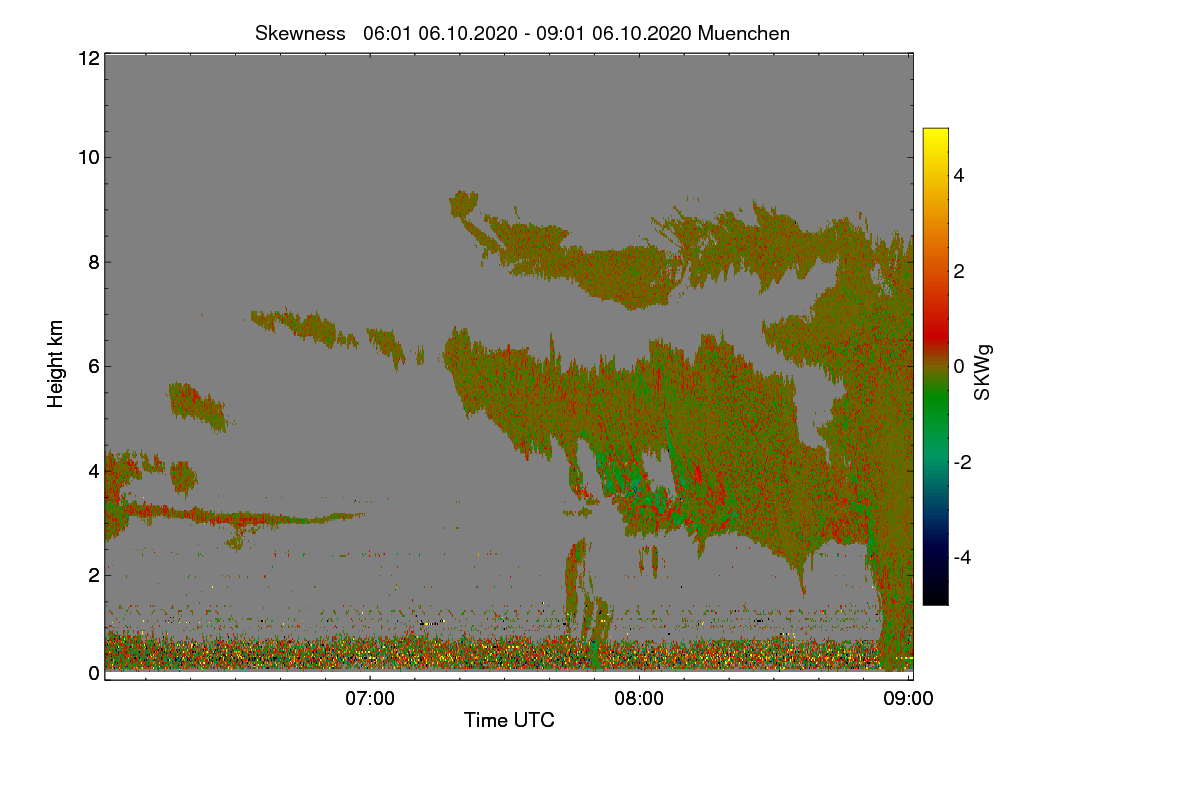The image size is (1200, 800).
Task: Click the height tick label '8'
Action: click(x=93, y=262)
